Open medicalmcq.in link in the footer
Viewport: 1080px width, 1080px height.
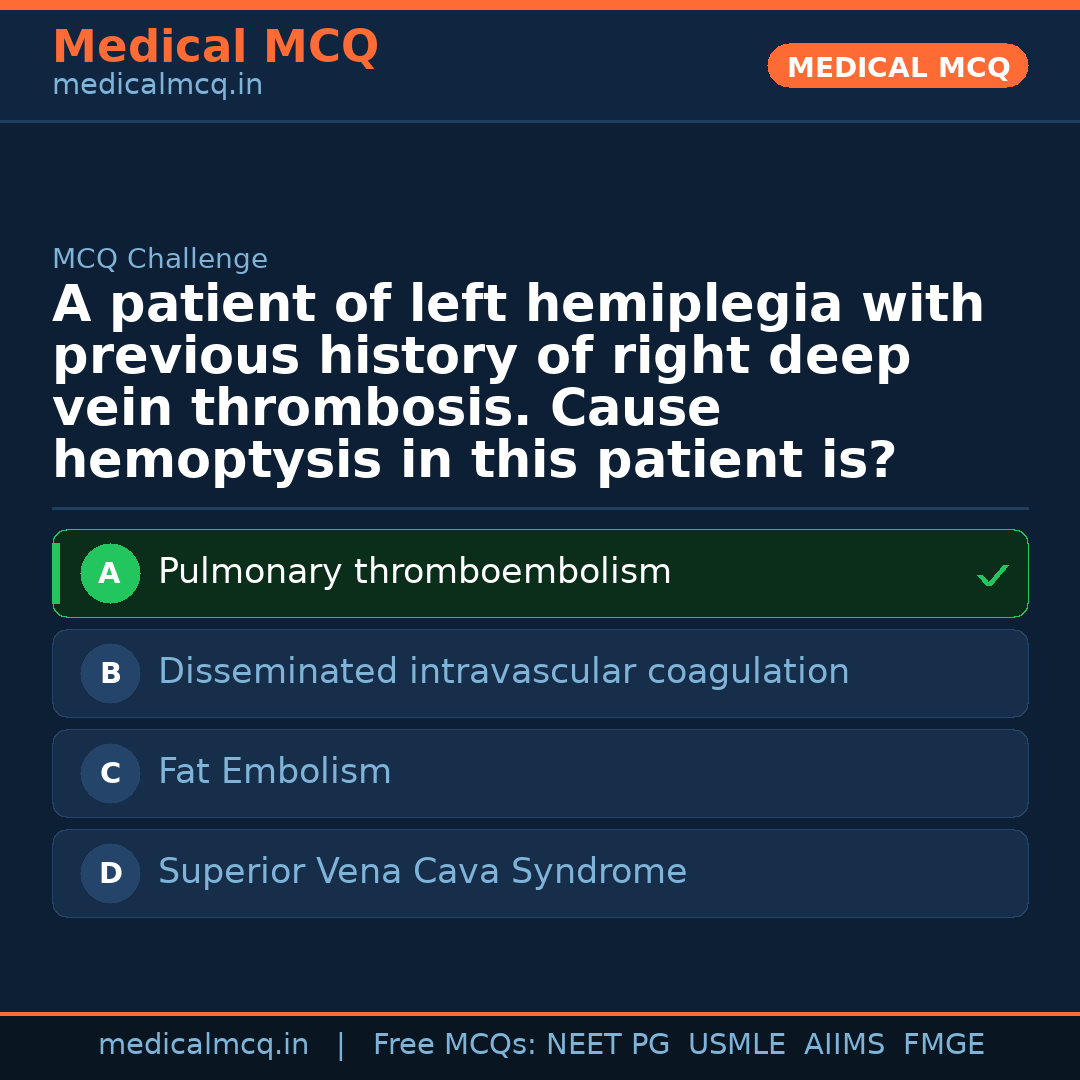[203, 1045]
